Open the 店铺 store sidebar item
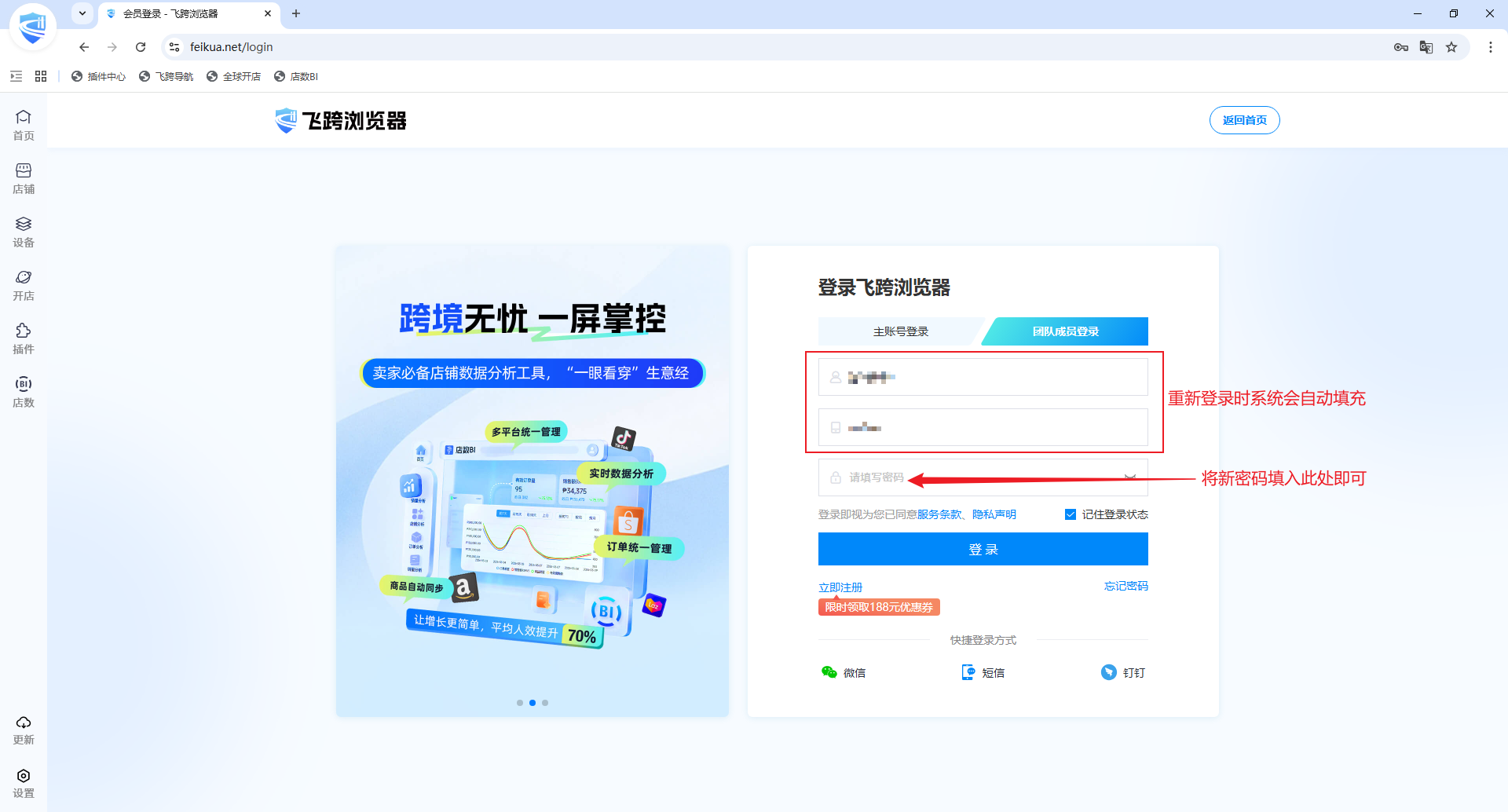Image resolution: width=1508 pixels, height=812 pixels. coord(24,179)
